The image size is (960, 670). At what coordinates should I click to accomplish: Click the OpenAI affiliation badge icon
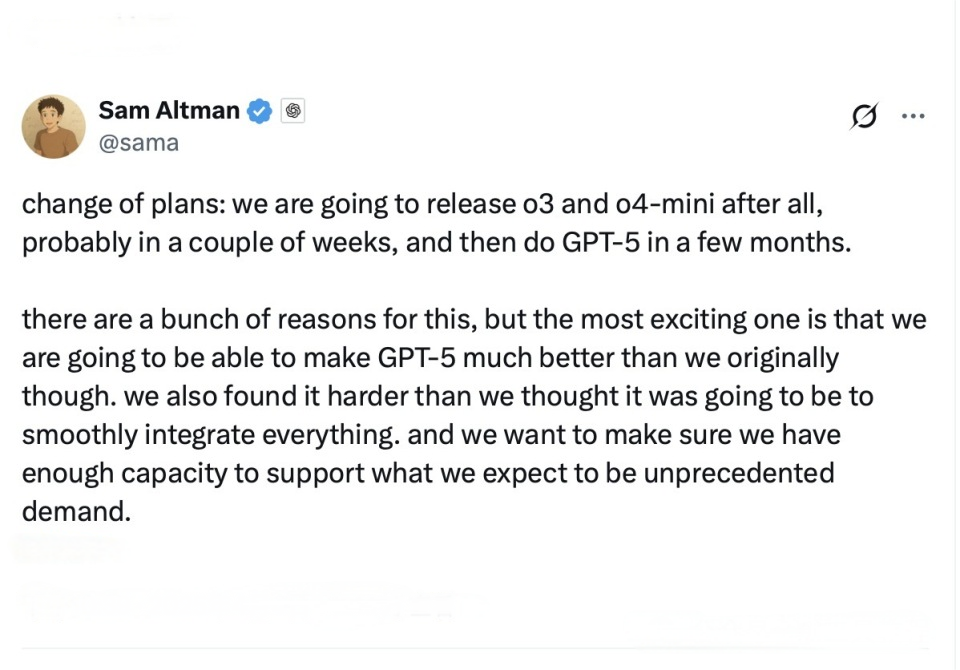pos(292,111)
